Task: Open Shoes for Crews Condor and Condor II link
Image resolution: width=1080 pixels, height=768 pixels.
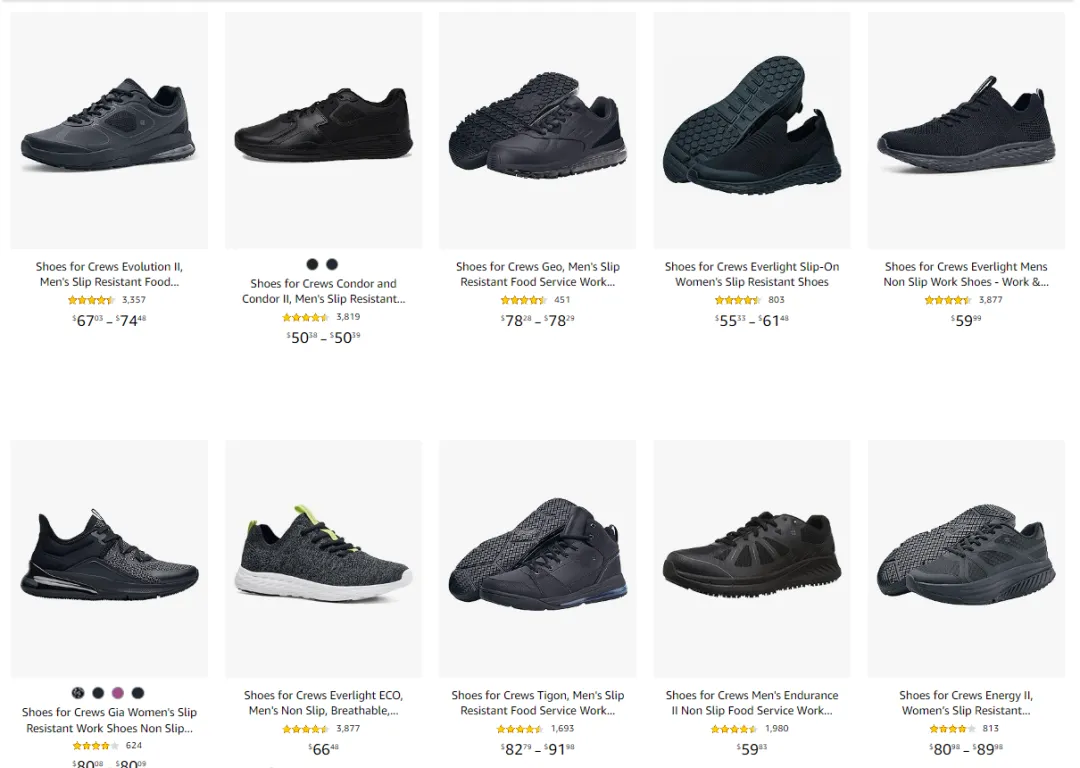Action: pyautogui.click(x=323, y=291)
